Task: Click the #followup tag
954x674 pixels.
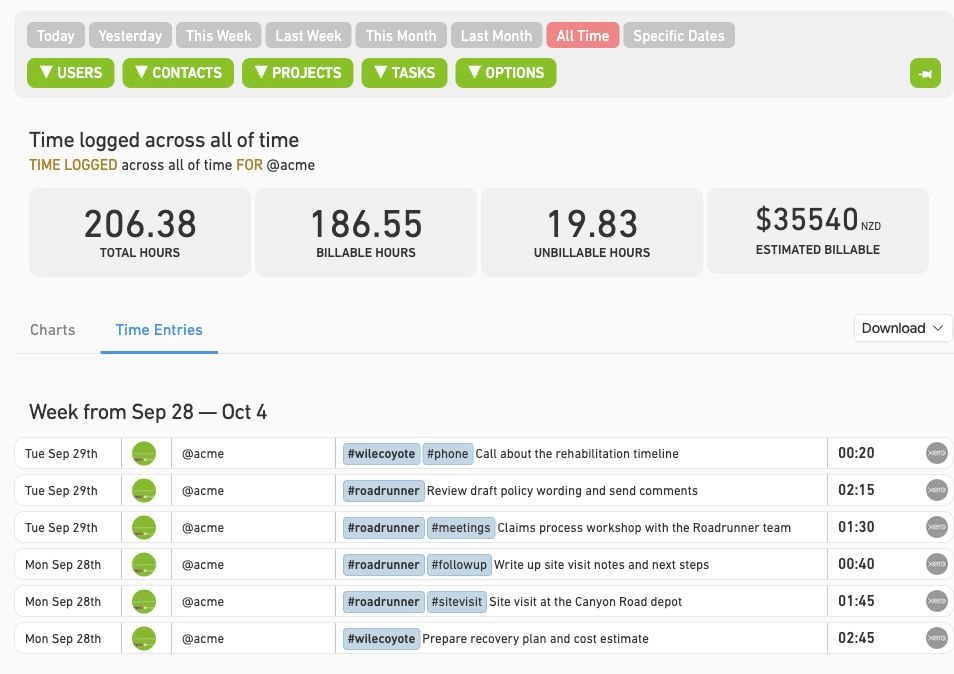Action: (459, 565)
